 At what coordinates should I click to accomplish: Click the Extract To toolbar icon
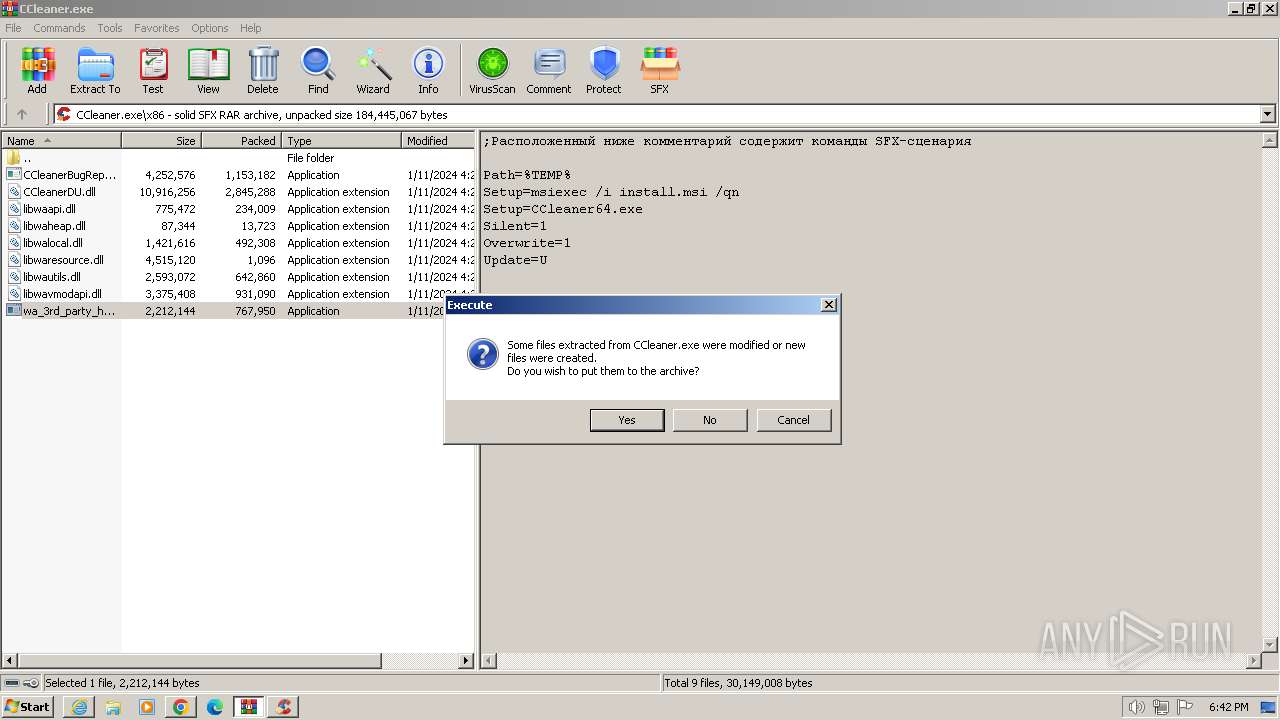(x=95, y=71)
